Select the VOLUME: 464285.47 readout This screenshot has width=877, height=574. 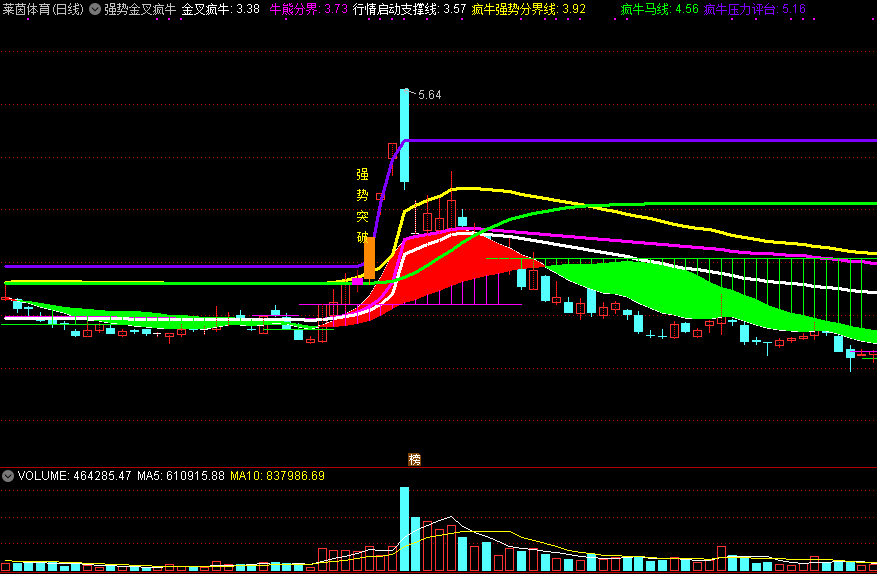(x=74, y=476)
